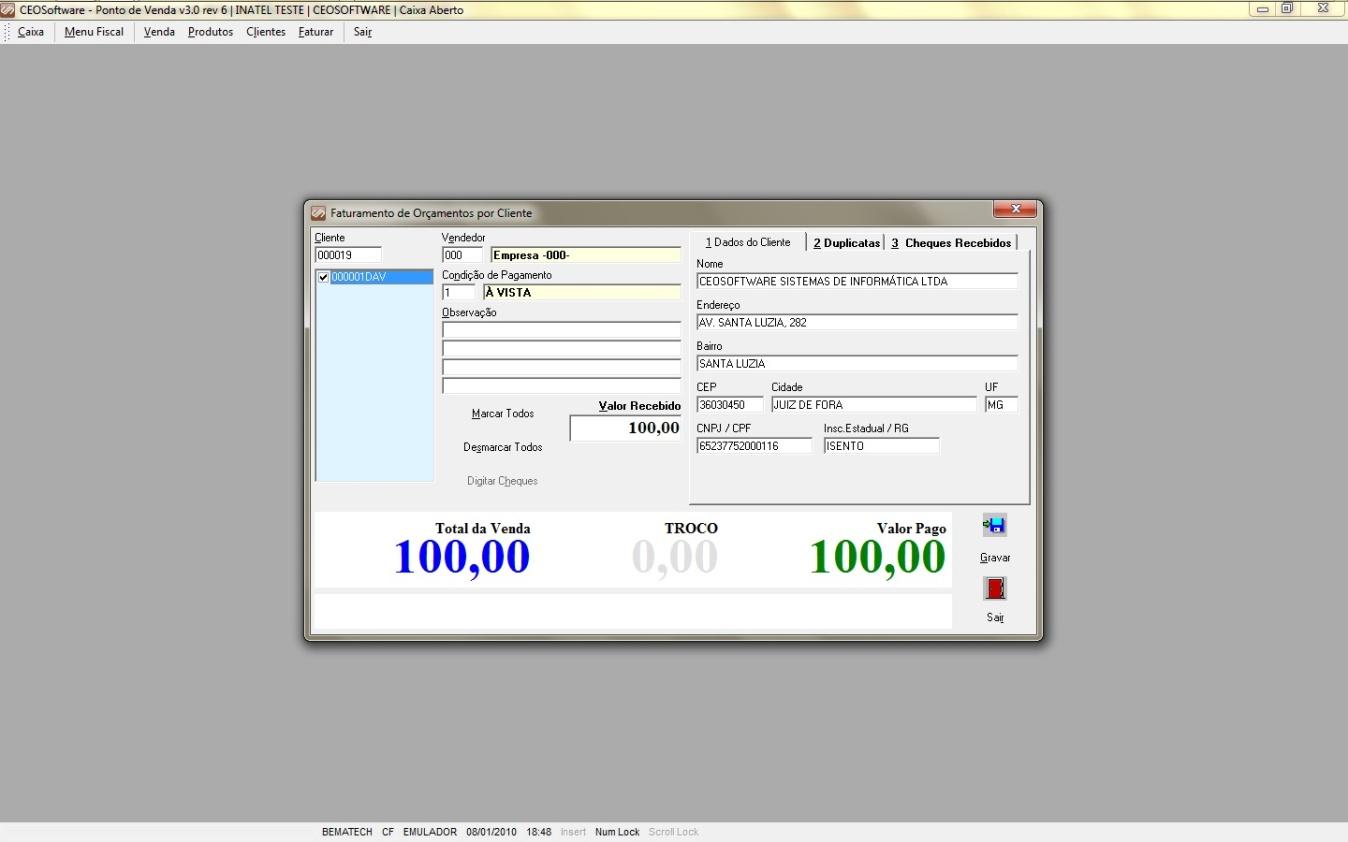Click the time 18:48 in status bar
Screen dimensions: 1348x842
coord(539,832)
